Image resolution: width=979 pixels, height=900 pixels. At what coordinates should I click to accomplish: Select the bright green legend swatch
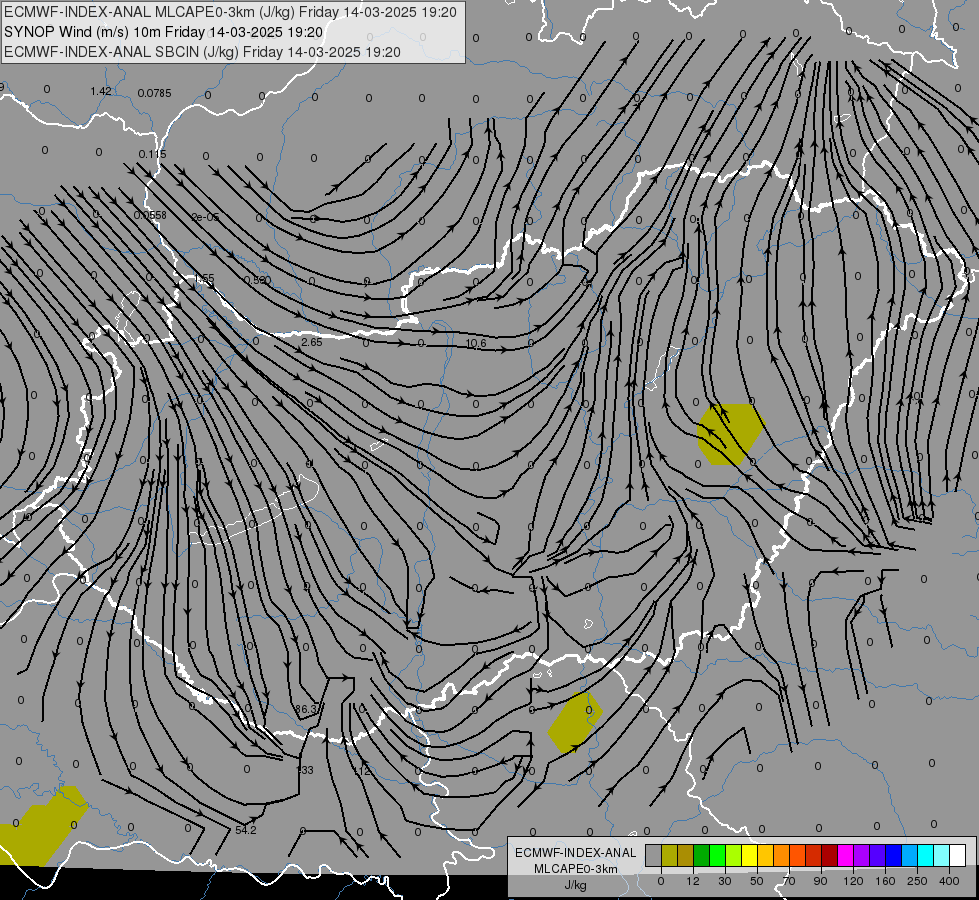717,855
